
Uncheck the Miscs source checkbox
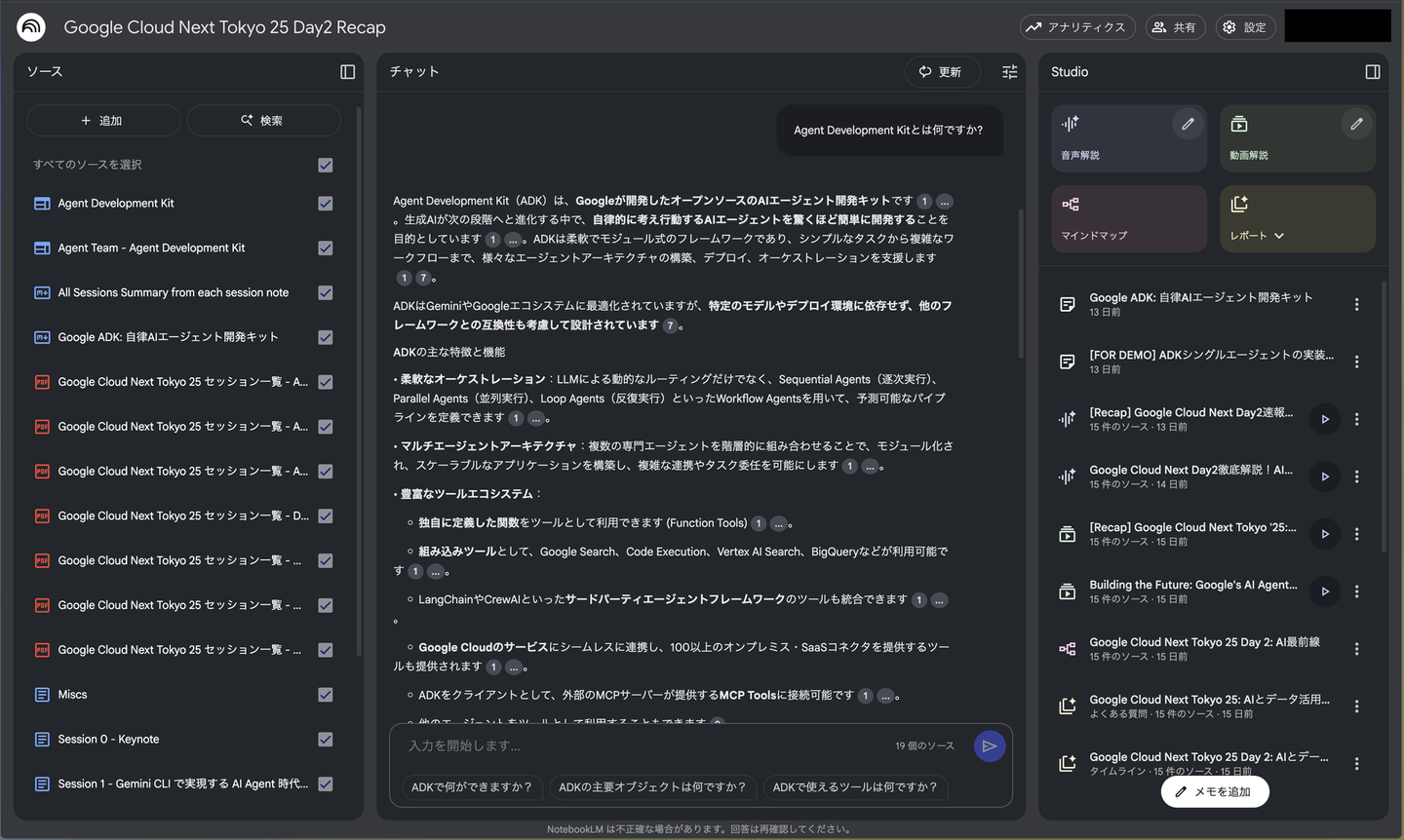[326, 695]
